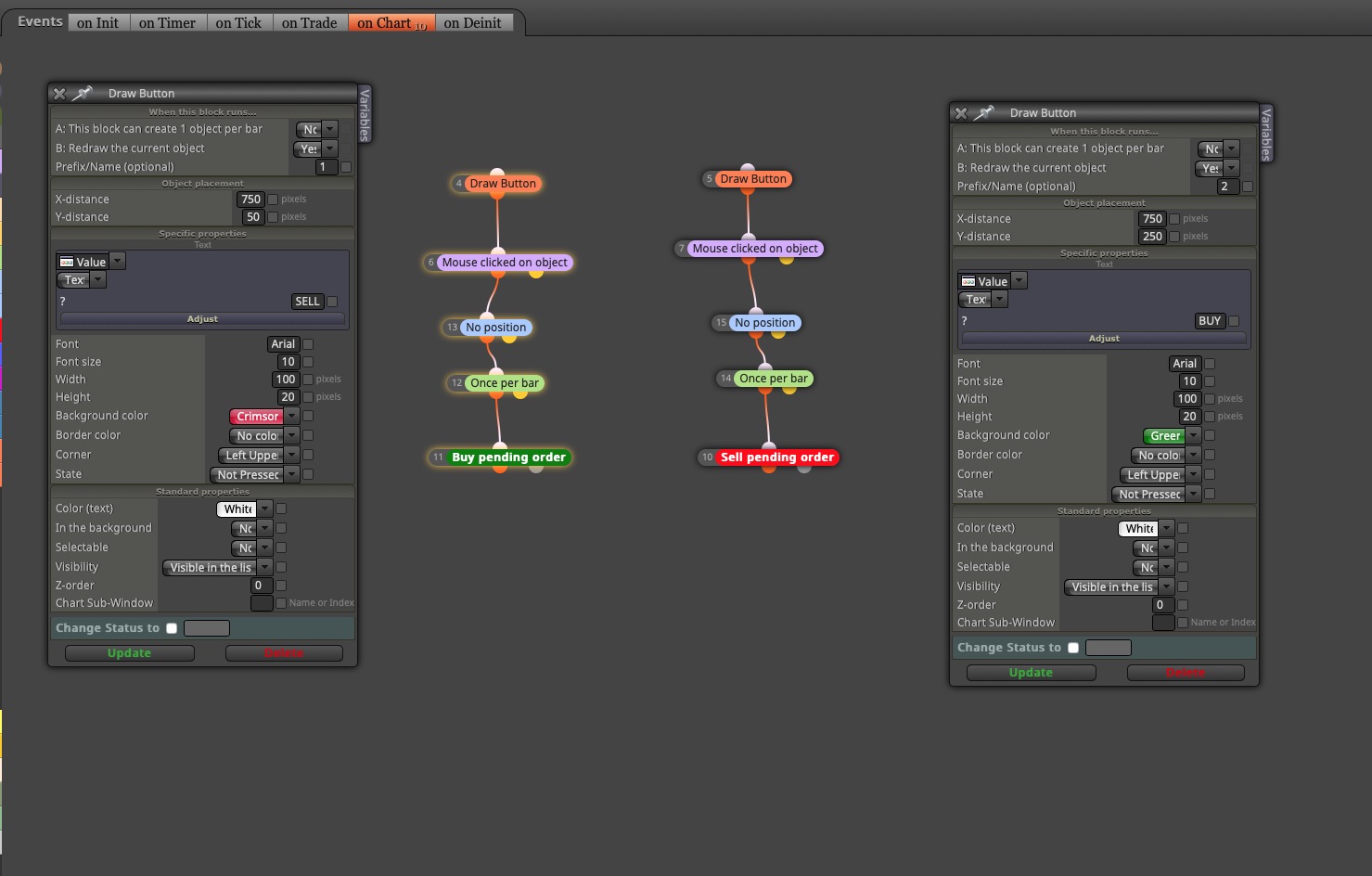Switch to the on Trade tab

coord(310,22)
